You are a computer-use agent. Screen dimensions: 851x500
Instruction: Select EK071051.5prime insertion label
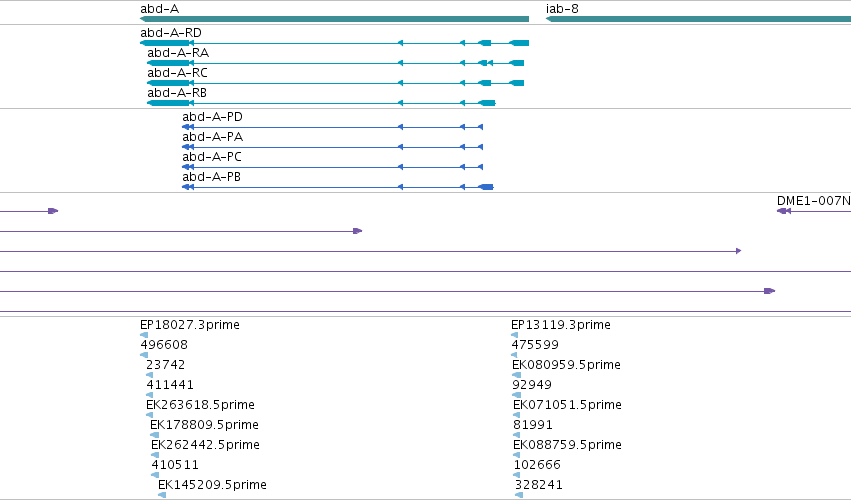pos(568,405)
